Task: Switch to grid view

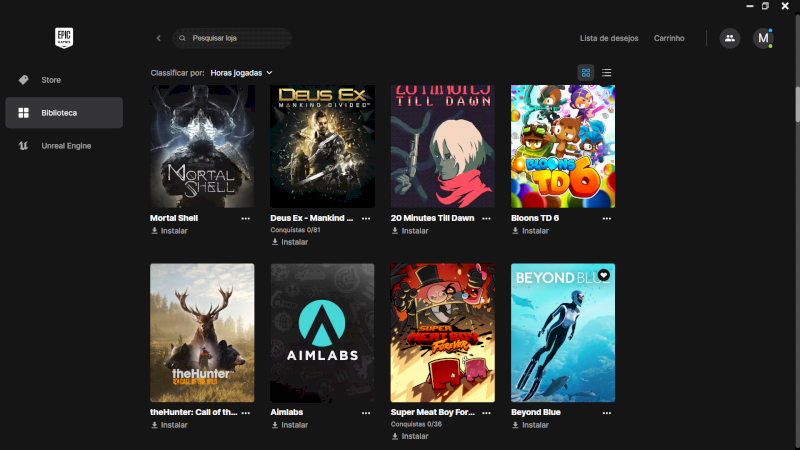Action: [x=586, y=72]
